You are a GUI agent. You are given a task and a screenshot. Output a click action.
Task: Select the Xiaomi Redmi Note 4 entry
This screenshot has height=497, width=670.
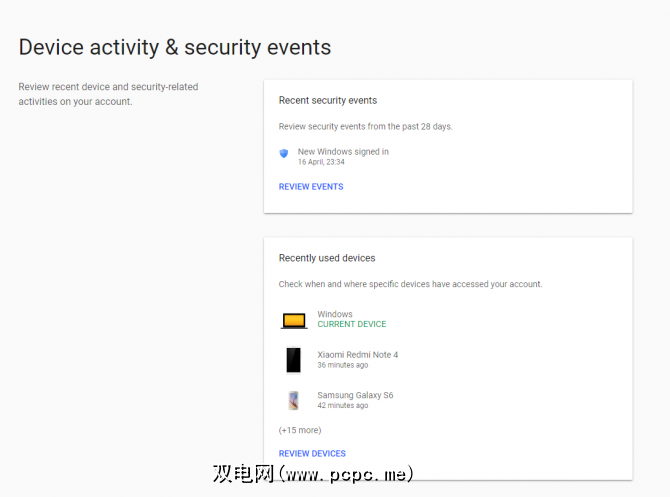coord(357,355)
